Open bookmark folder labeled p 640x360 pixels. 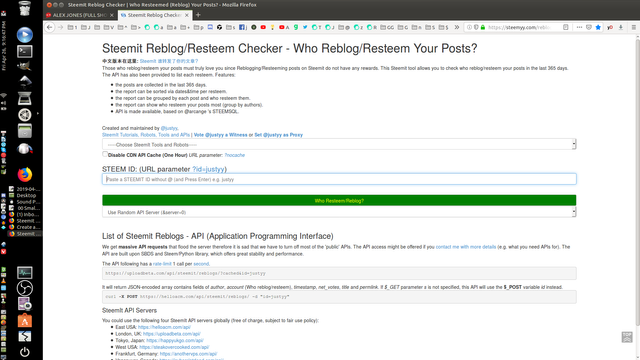(199, 27)
